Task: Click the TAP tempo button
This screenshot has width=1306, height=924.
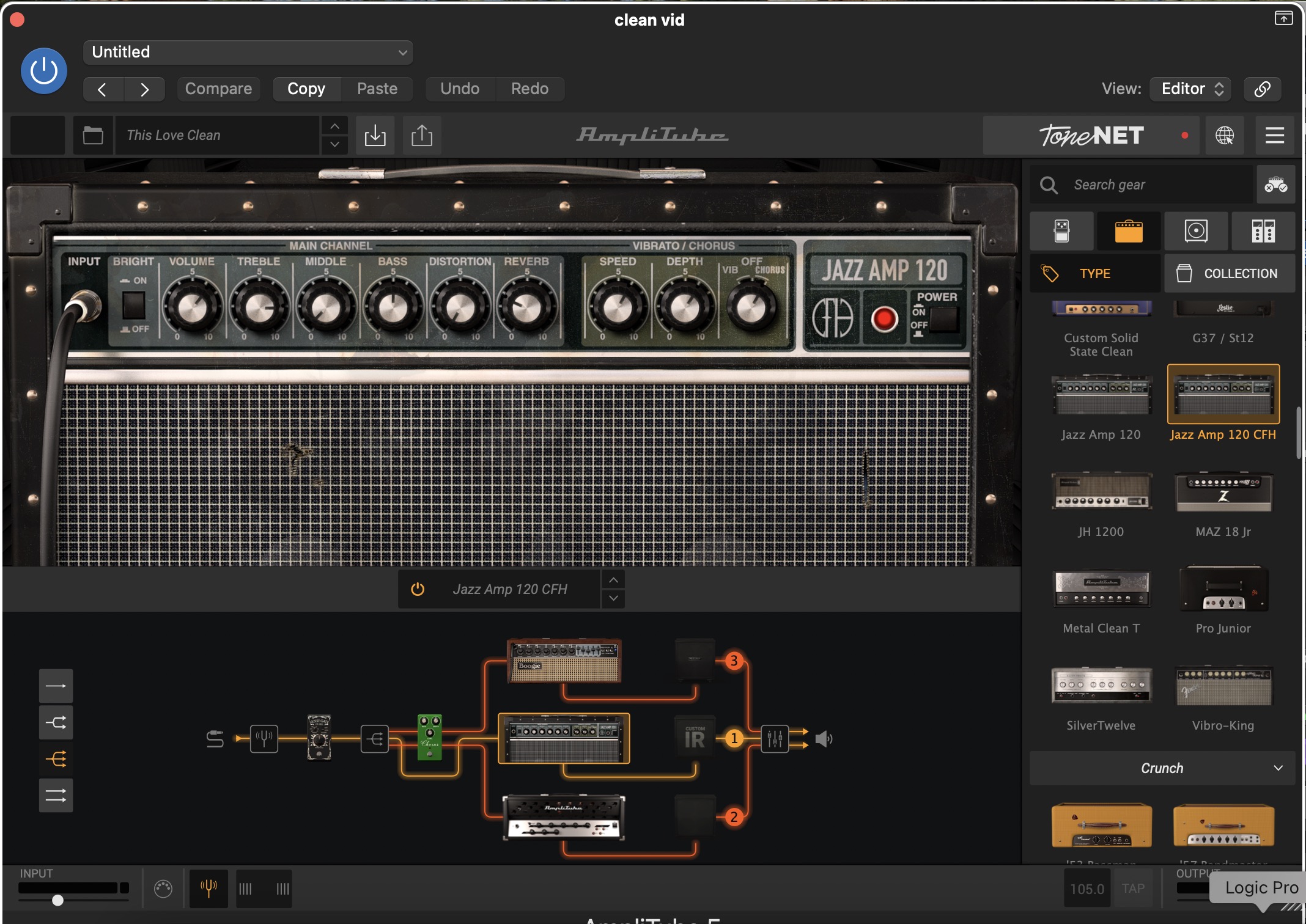Action: [x=1133, y=889]
